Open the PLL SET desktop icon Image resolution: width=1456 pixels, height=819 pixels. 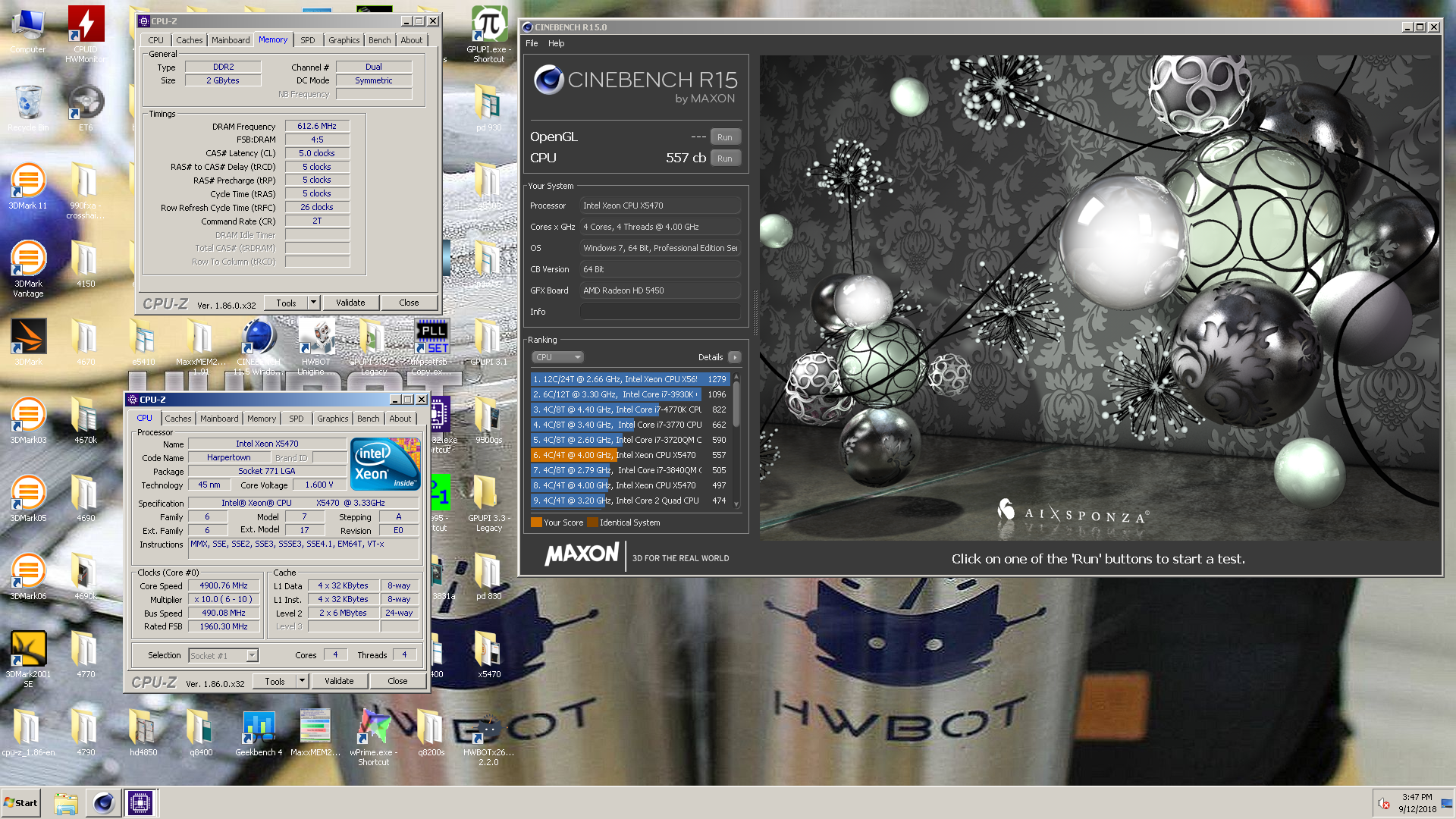[431, 347]
